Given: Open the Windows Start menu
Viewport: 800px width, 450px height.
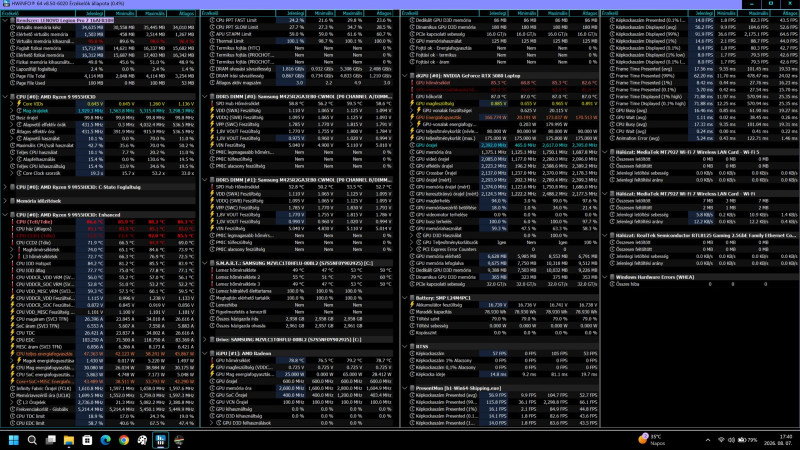Looking at the screenshot, I should (x=14, y=440).
